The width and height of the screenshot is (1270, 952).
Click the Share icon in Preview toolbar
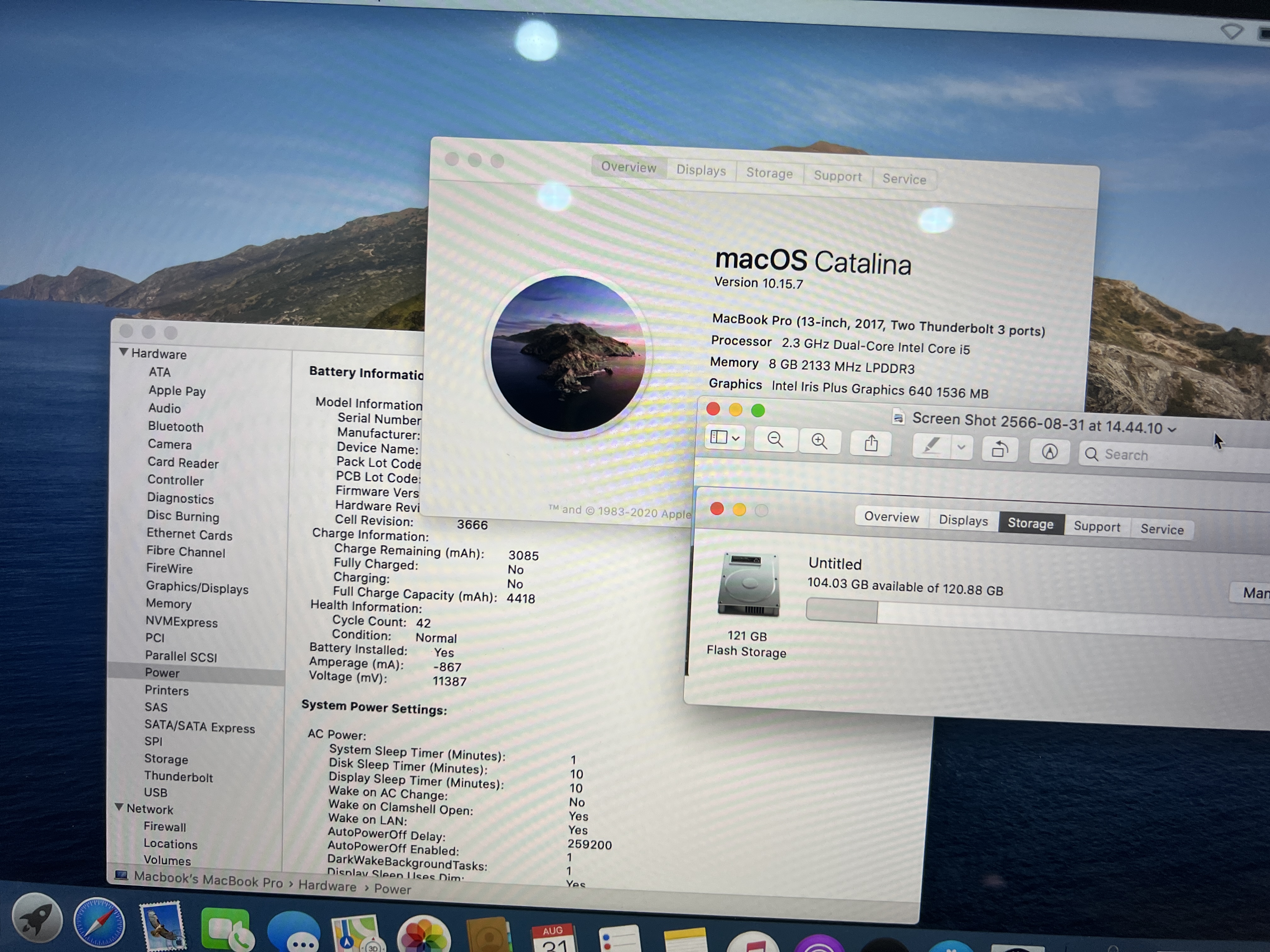[871, 444]
